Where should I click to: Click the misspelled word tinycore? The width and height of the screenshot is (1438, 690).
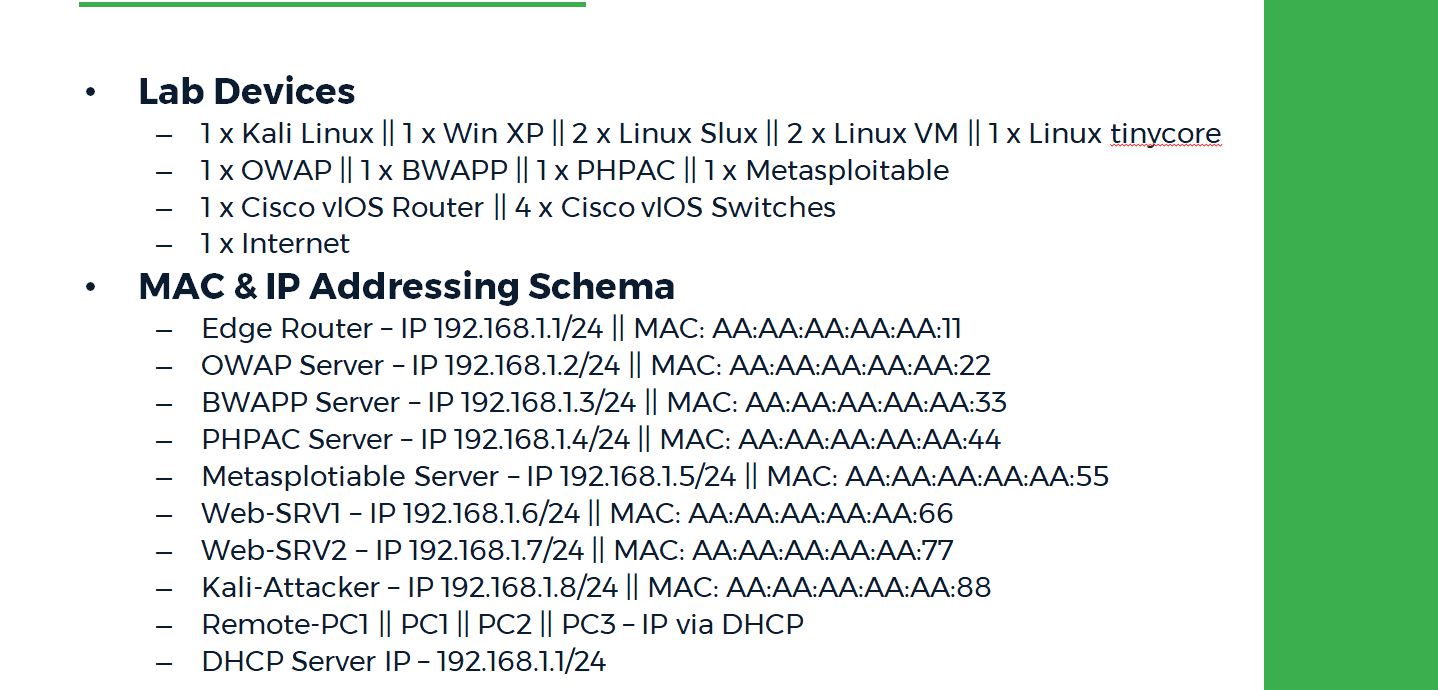click(x=1165, y=134)
